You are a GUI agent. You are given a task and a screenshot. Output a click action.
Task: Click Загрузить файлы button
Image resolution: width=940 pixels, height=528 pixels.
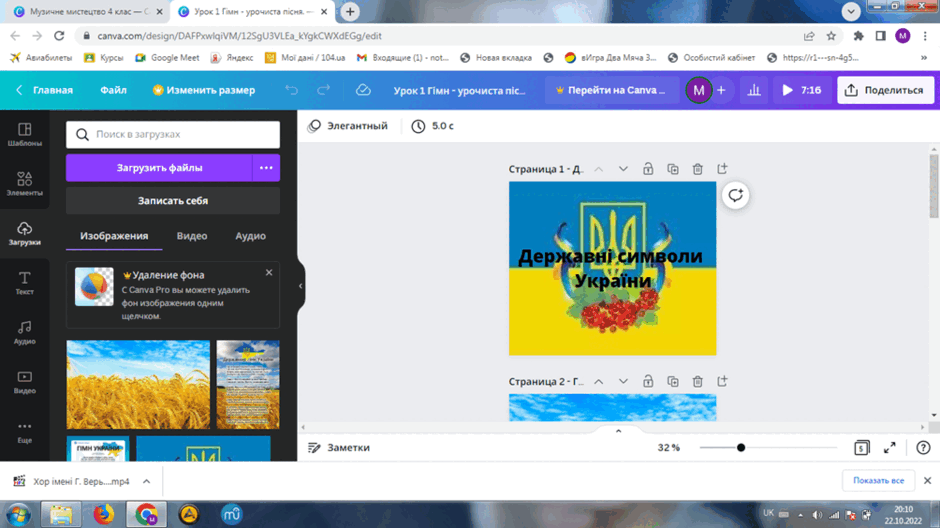click(159, 168)
